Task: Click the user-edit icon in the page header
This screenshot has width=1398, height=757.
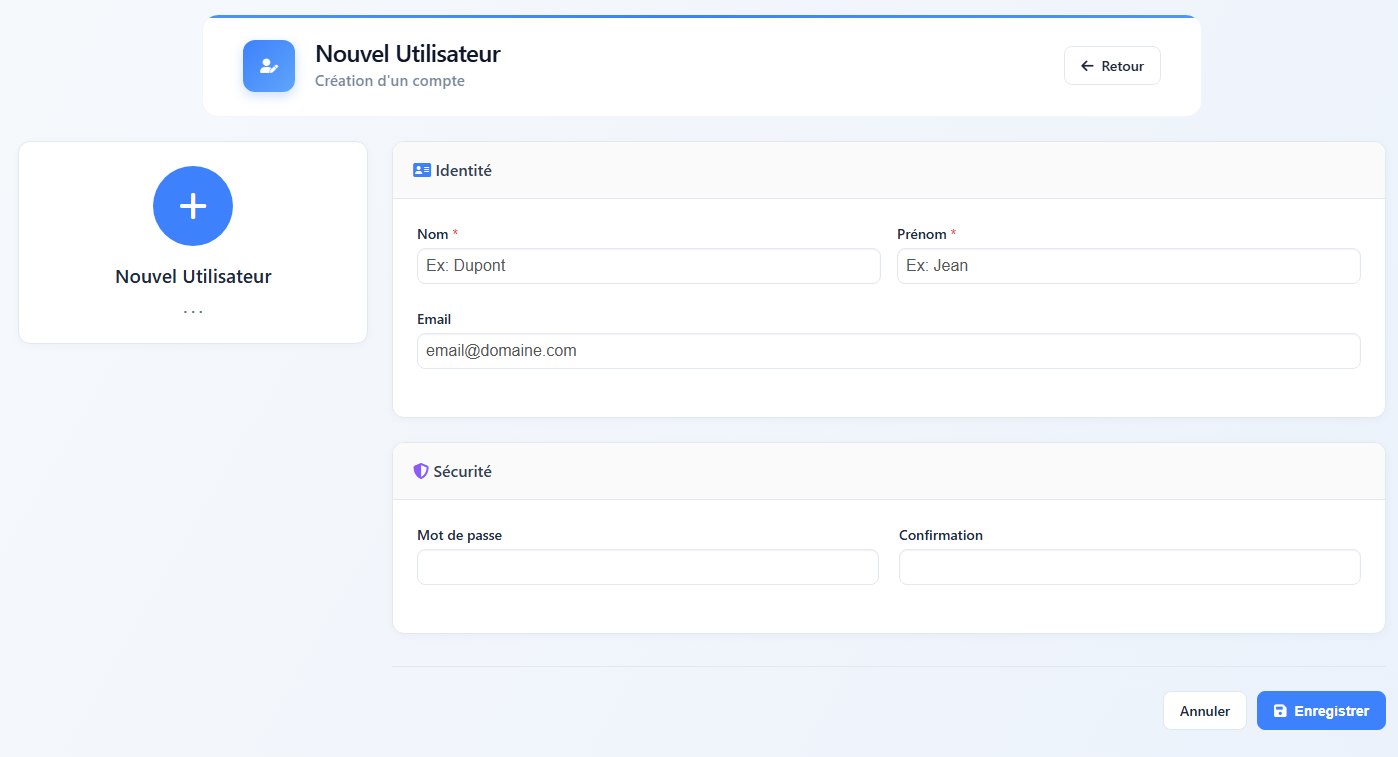Action: (x=268, y=66)
